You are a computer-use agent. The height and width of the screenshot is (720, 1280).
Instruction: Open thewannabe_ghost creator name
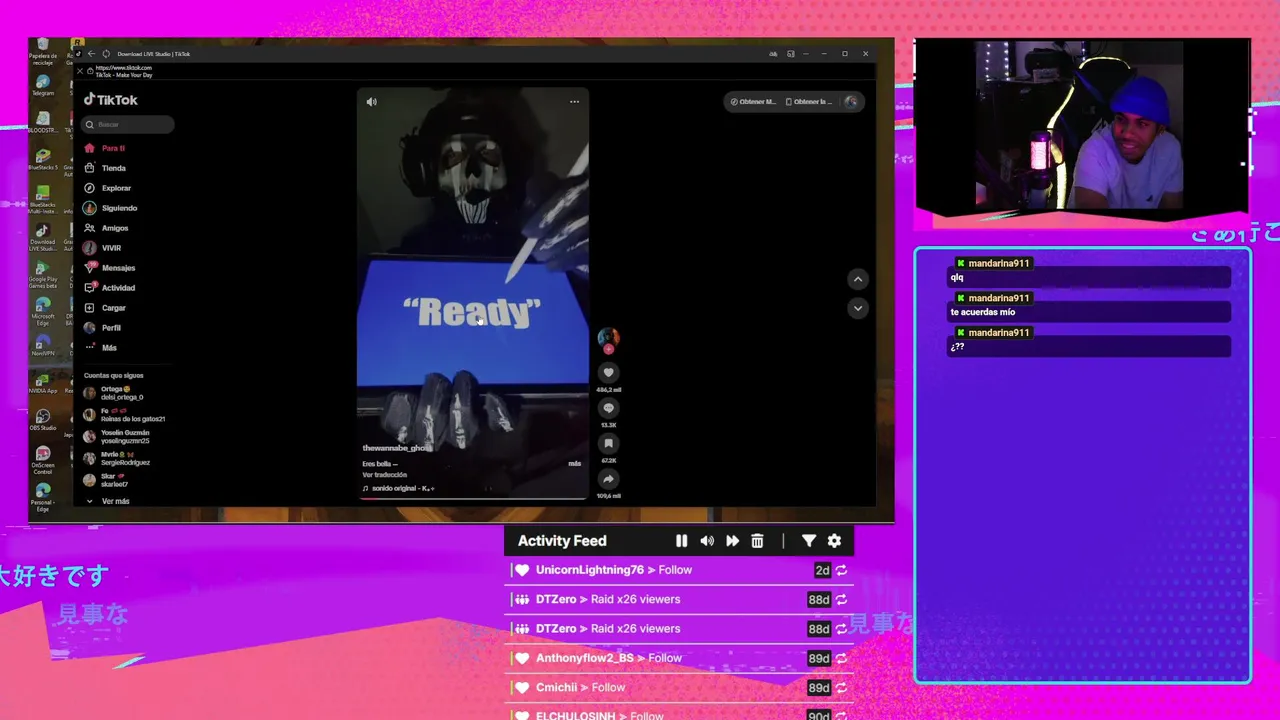point(397,448)
